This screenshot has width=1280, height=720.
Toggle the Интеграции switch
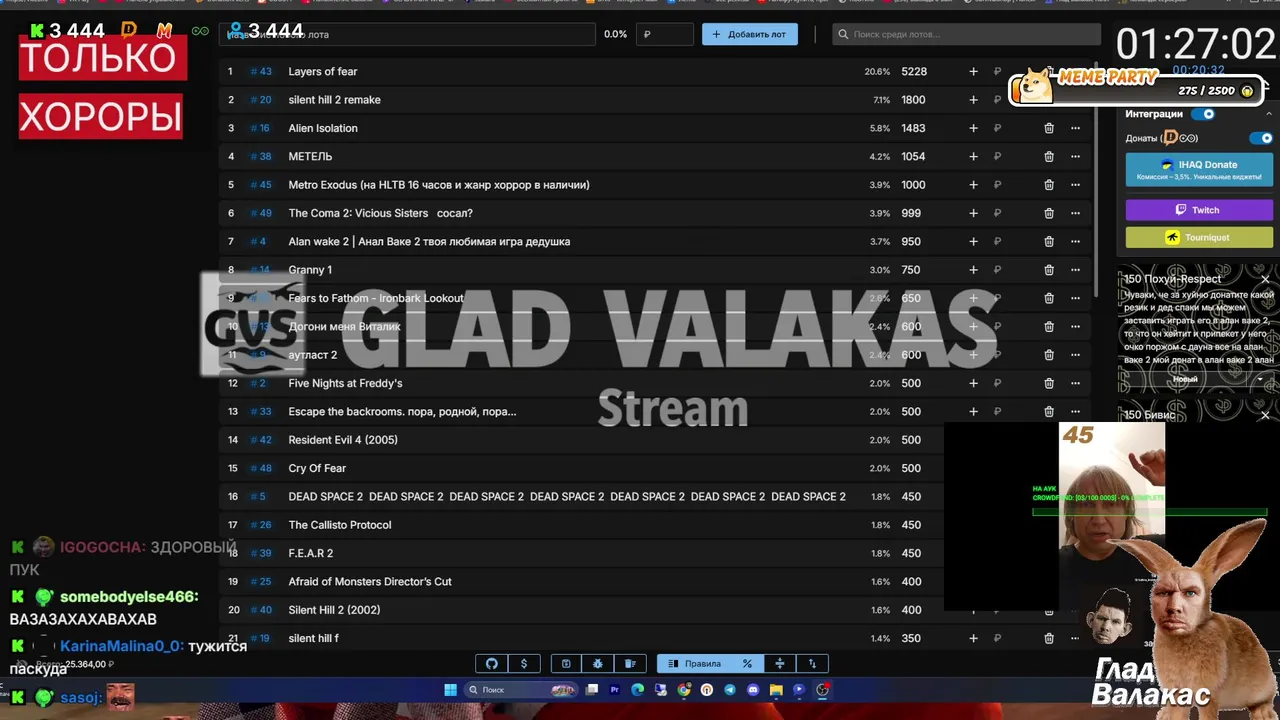[1203, 114]
